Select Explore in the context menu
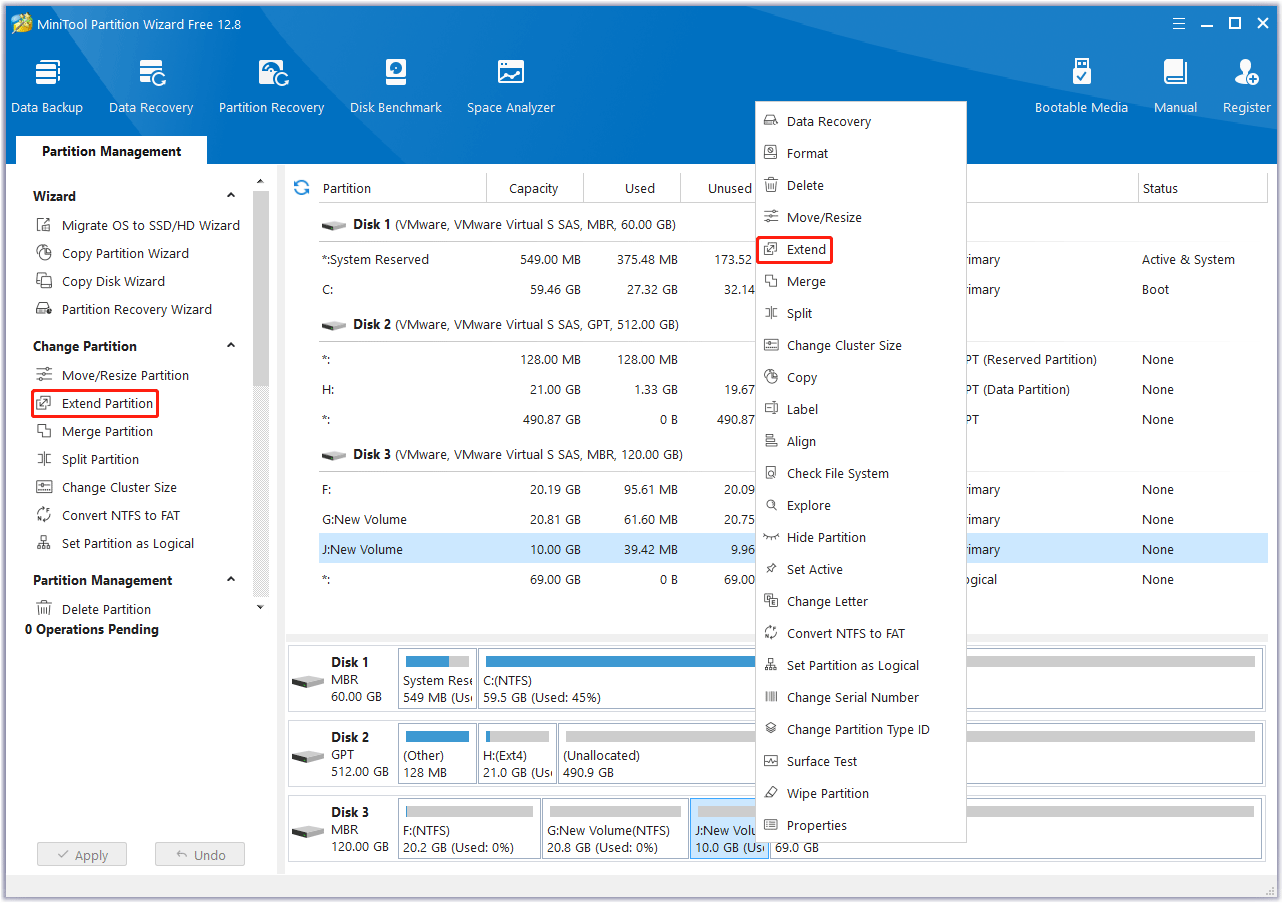This screenshot has height=903, width=1282. 860,505
